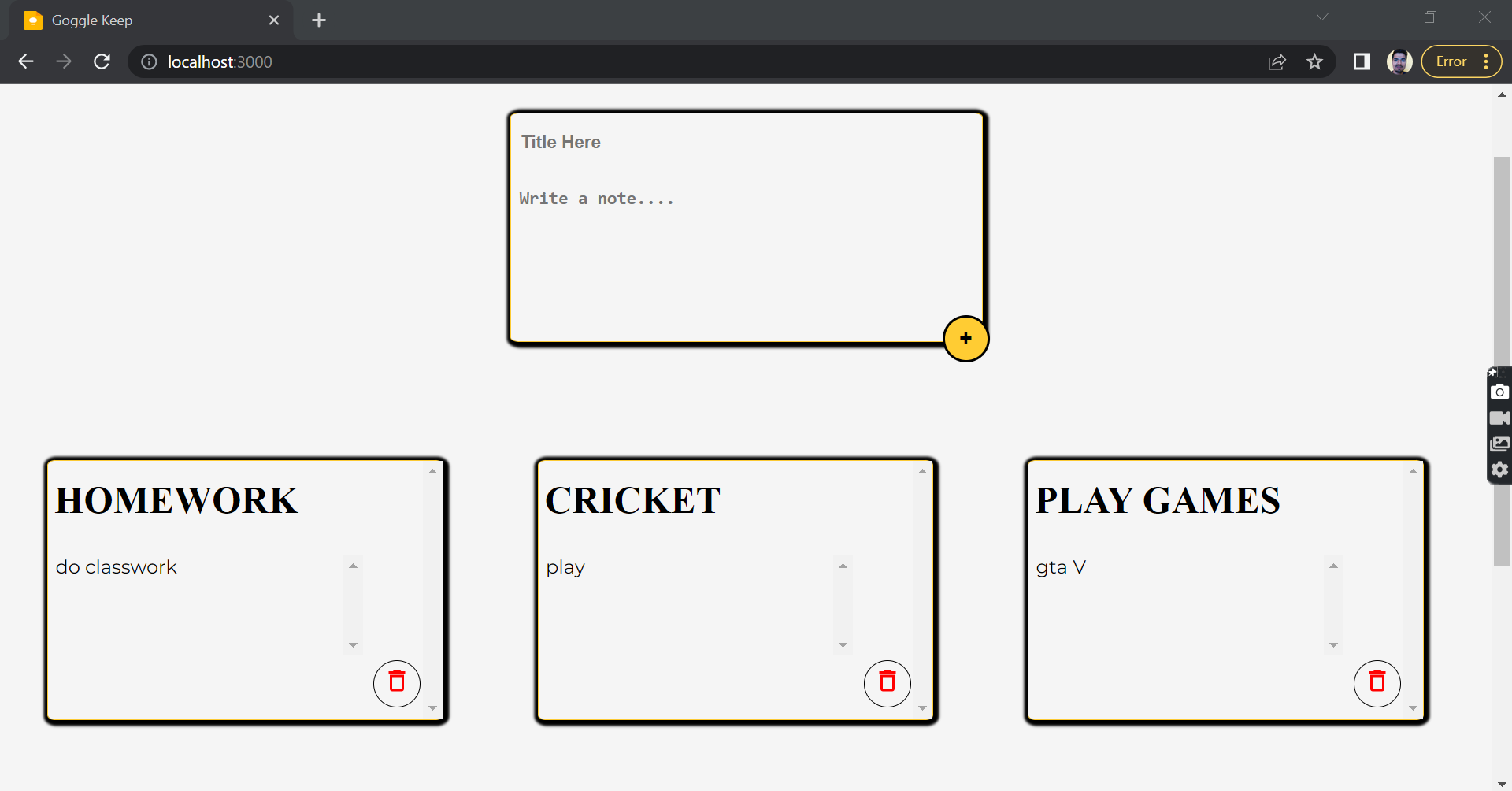Open the Chrome three-dot menu
The image size is (1512, 791).
(1485, 61)
